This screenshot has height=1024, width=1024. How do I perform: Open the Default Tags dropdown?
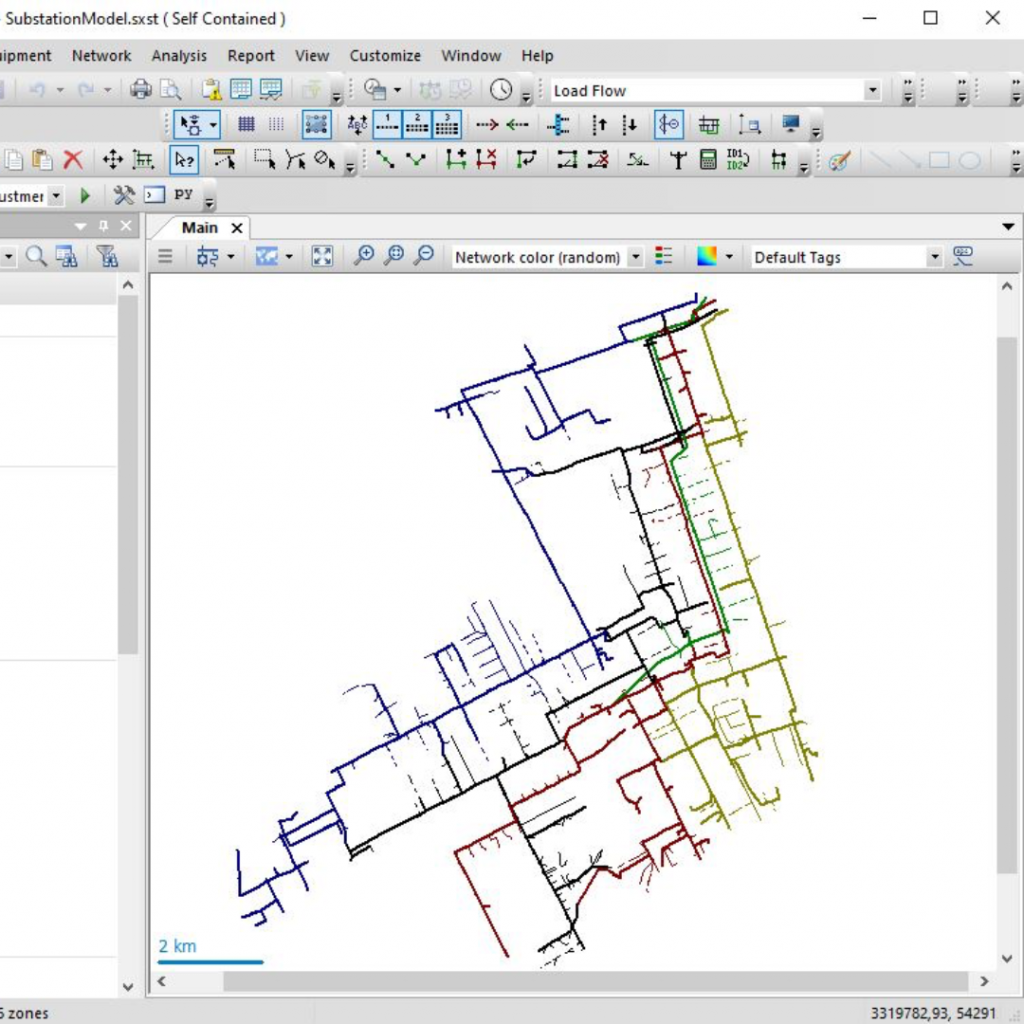click(933, 256)
